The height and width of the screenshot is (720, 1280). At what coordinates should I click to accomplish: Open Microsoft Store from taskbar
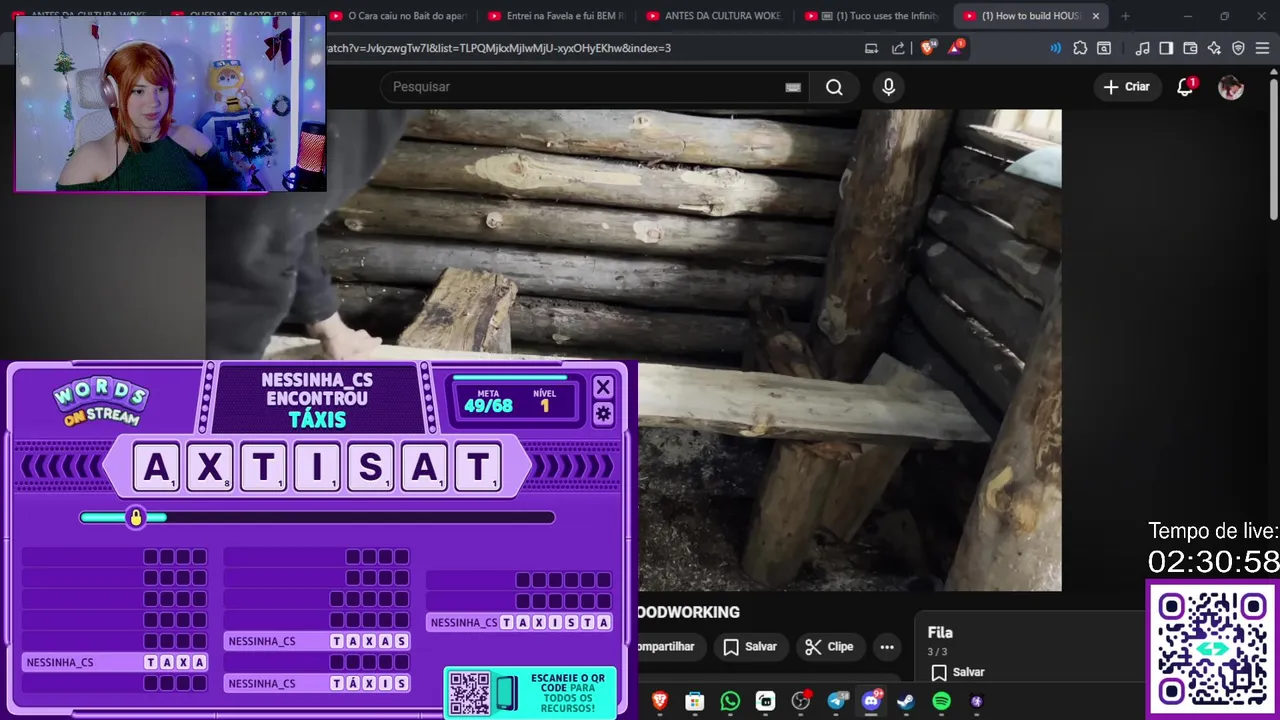coord(695,702)
